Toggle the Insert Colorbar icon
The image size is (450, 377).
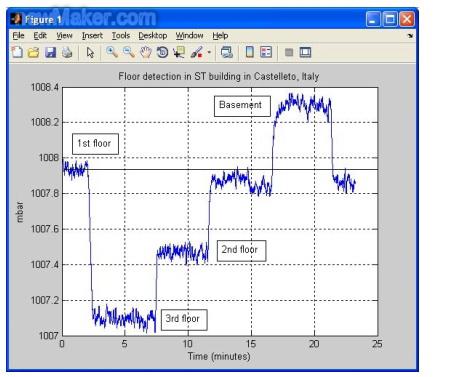tap(250, 52)
